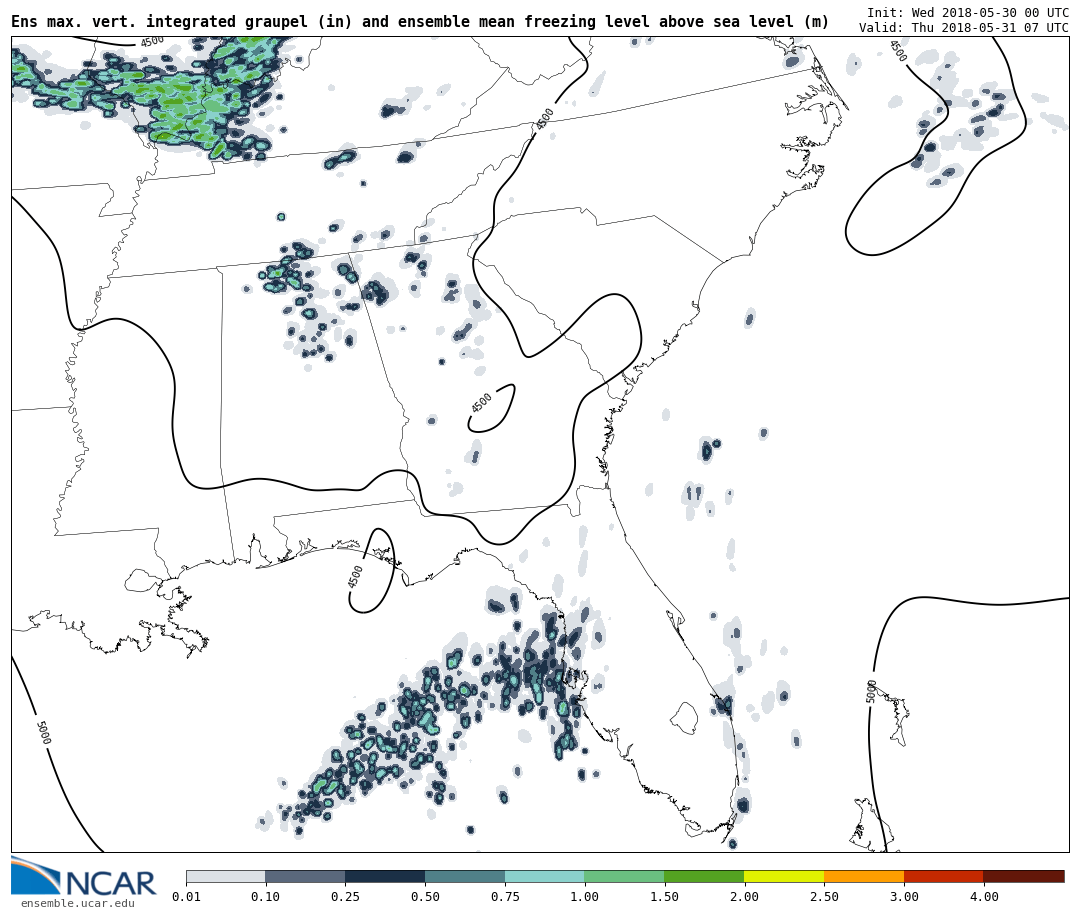The width and height of the screenshot is (1080, 915).
Task: Click the 5000 contour label on the left edge
Action: pyautogui.click(x=43, y=732)
